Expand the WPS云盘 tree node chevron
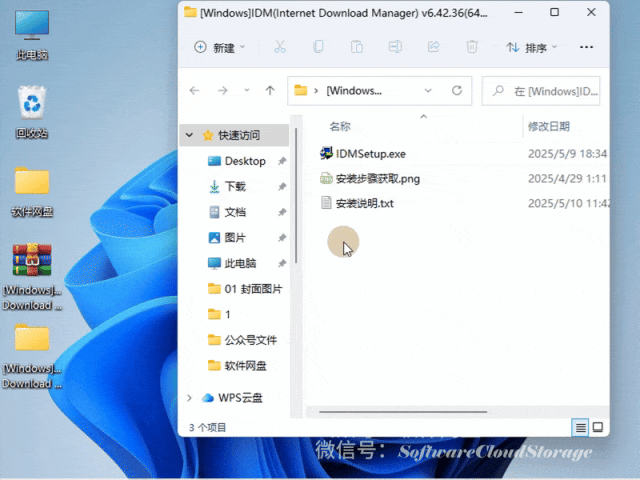This screenshot has height=480, width=640. [189, 398]
